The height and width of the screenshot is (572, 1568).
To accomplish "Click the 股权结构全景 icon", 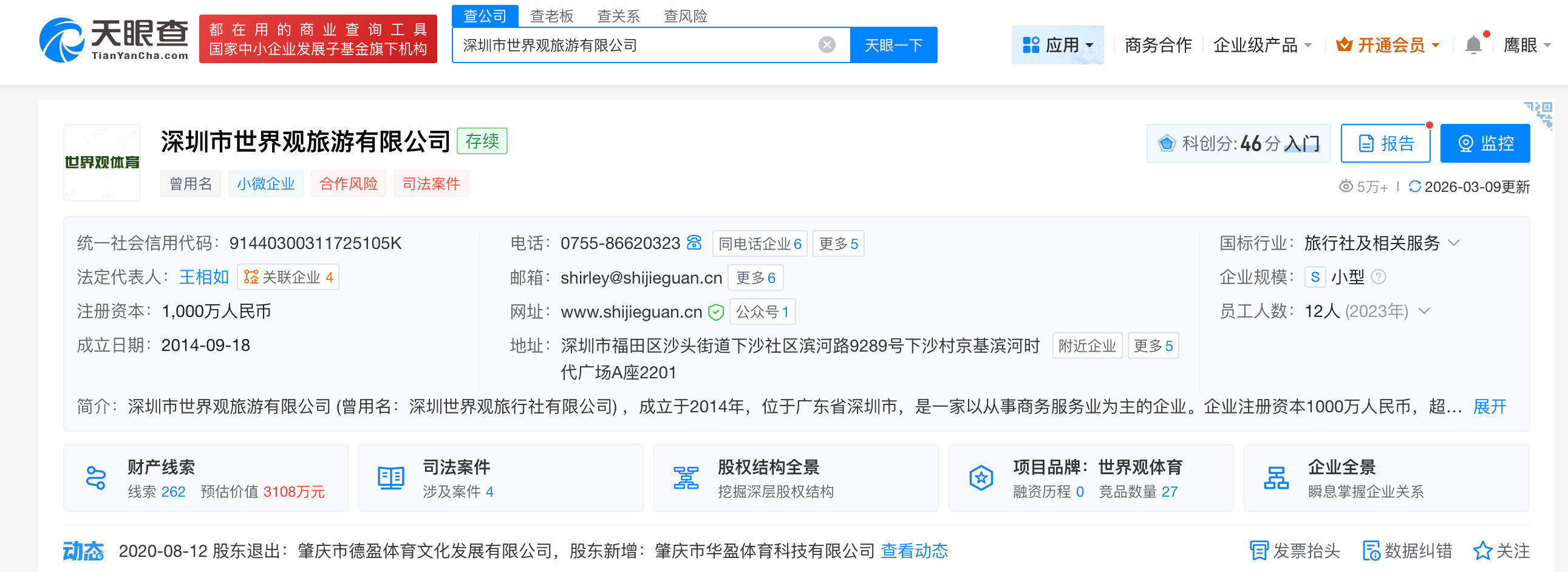I will pyautogui.click(x=686, y=478).
